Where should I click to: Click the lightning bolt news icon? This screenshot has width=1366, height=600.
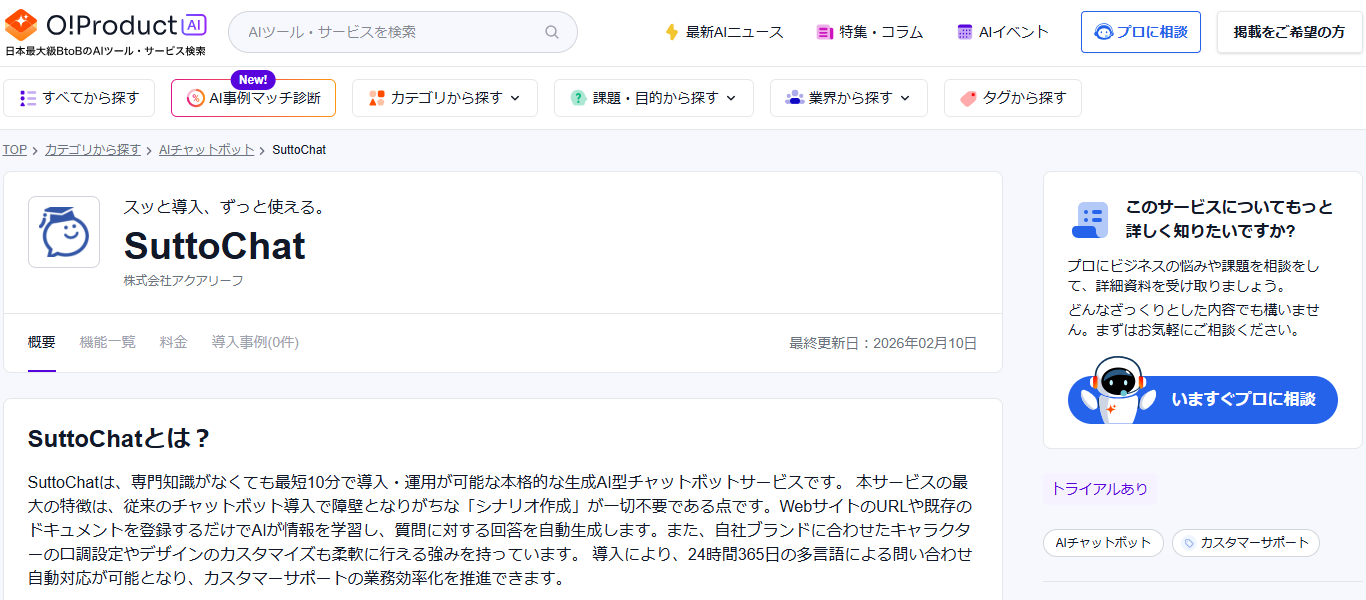672,32
